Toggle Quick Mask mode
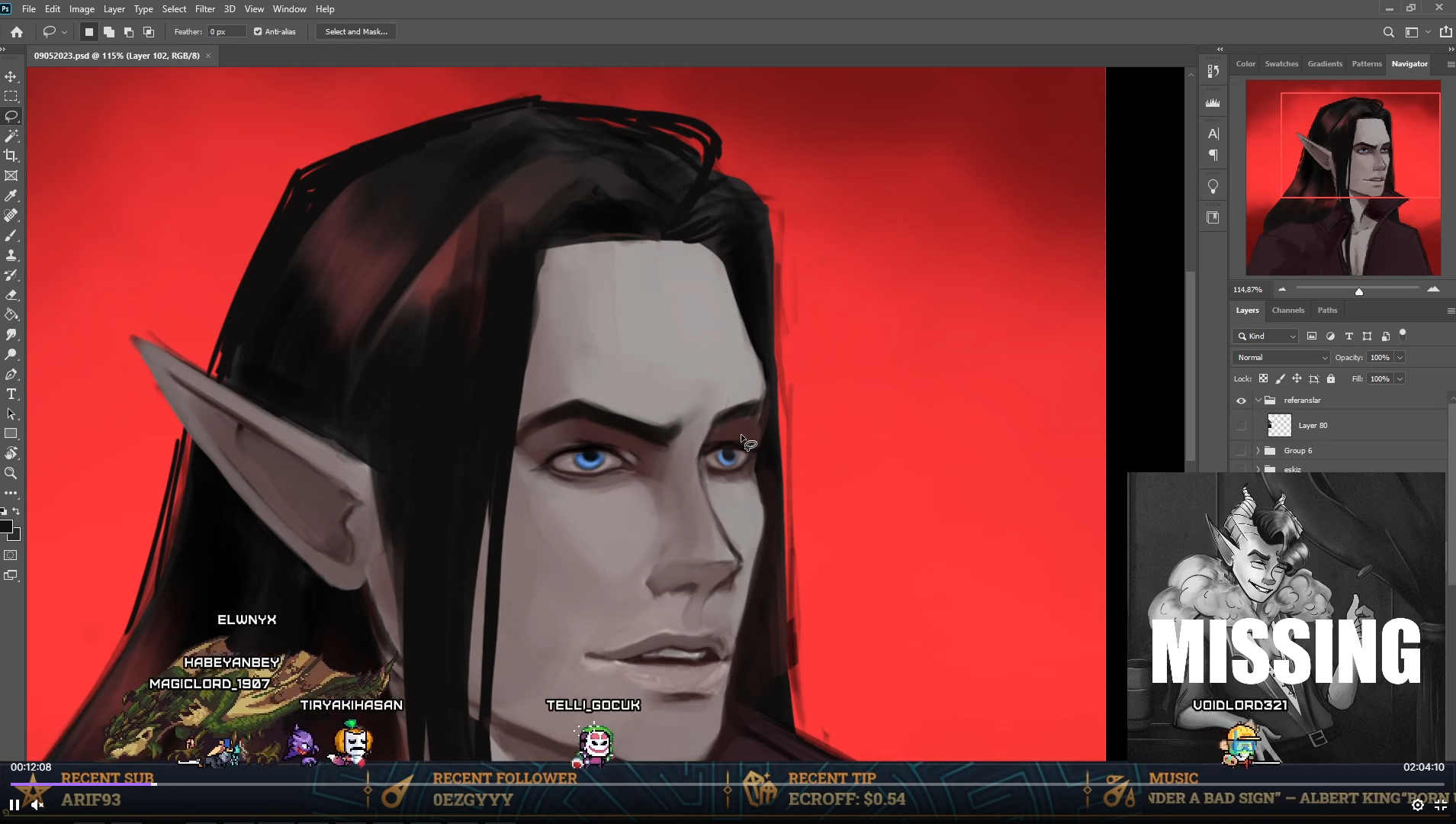The image size is (1456, 824). (x=11, y=555)
